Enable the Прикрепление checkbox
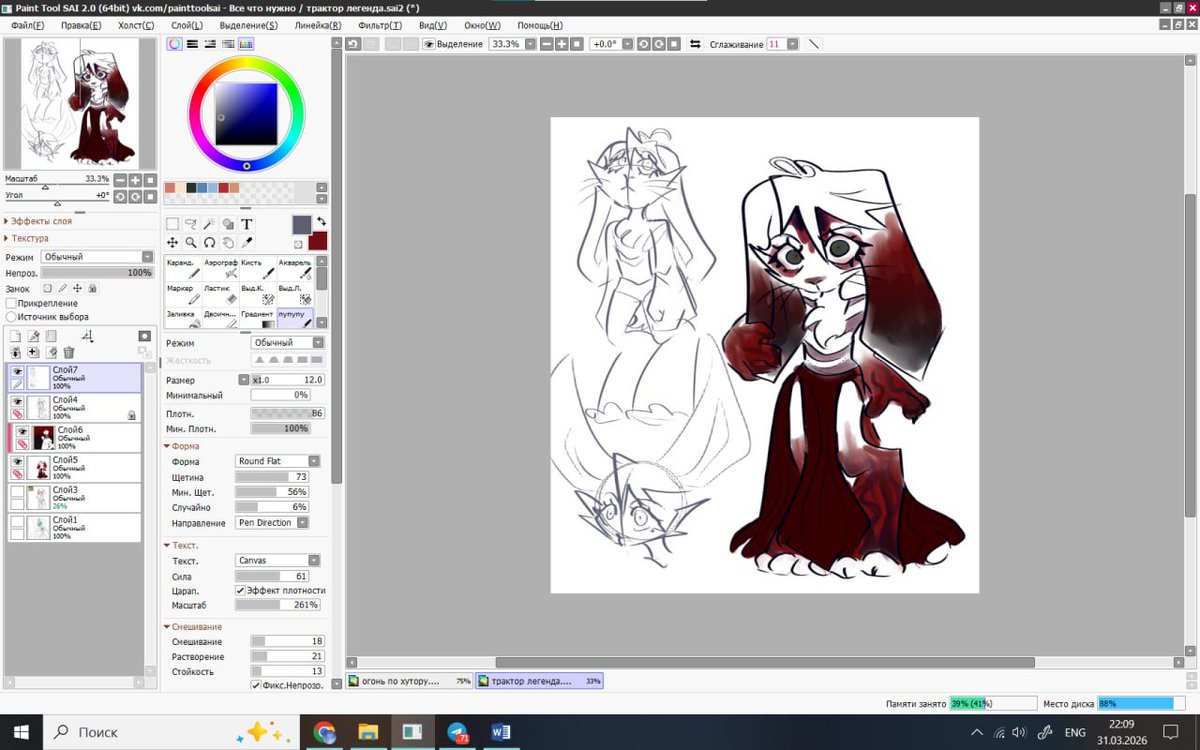Image resolution: width=1200 pixels, height=750 pixels. click(11, 303)
